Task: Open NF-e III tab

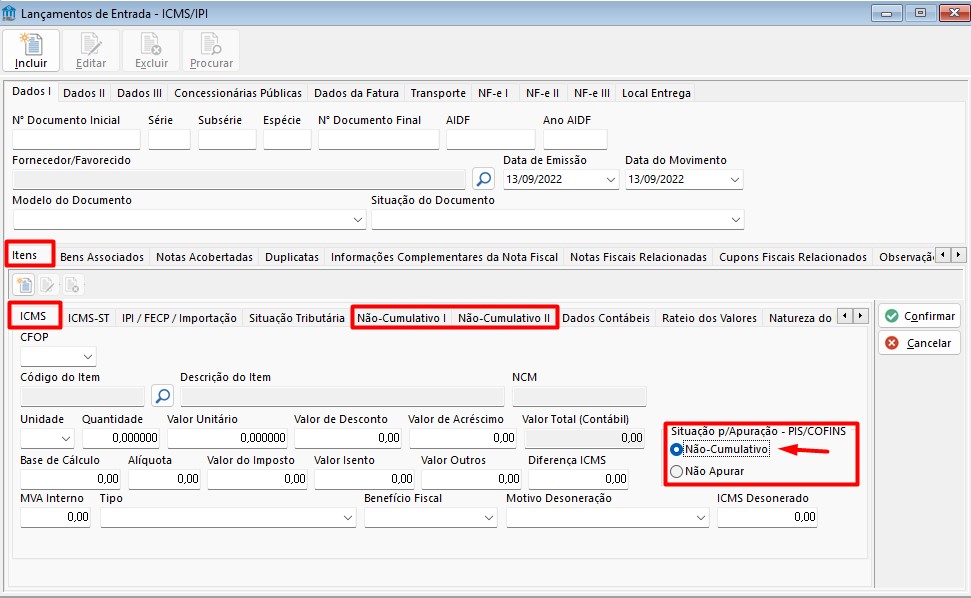Action: (591, 93)
